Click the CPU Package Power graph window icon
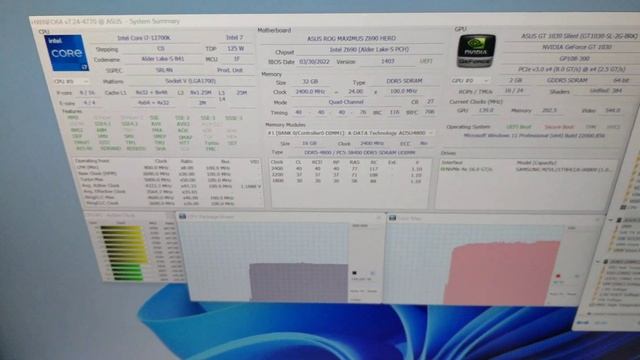 pos(182,216)
